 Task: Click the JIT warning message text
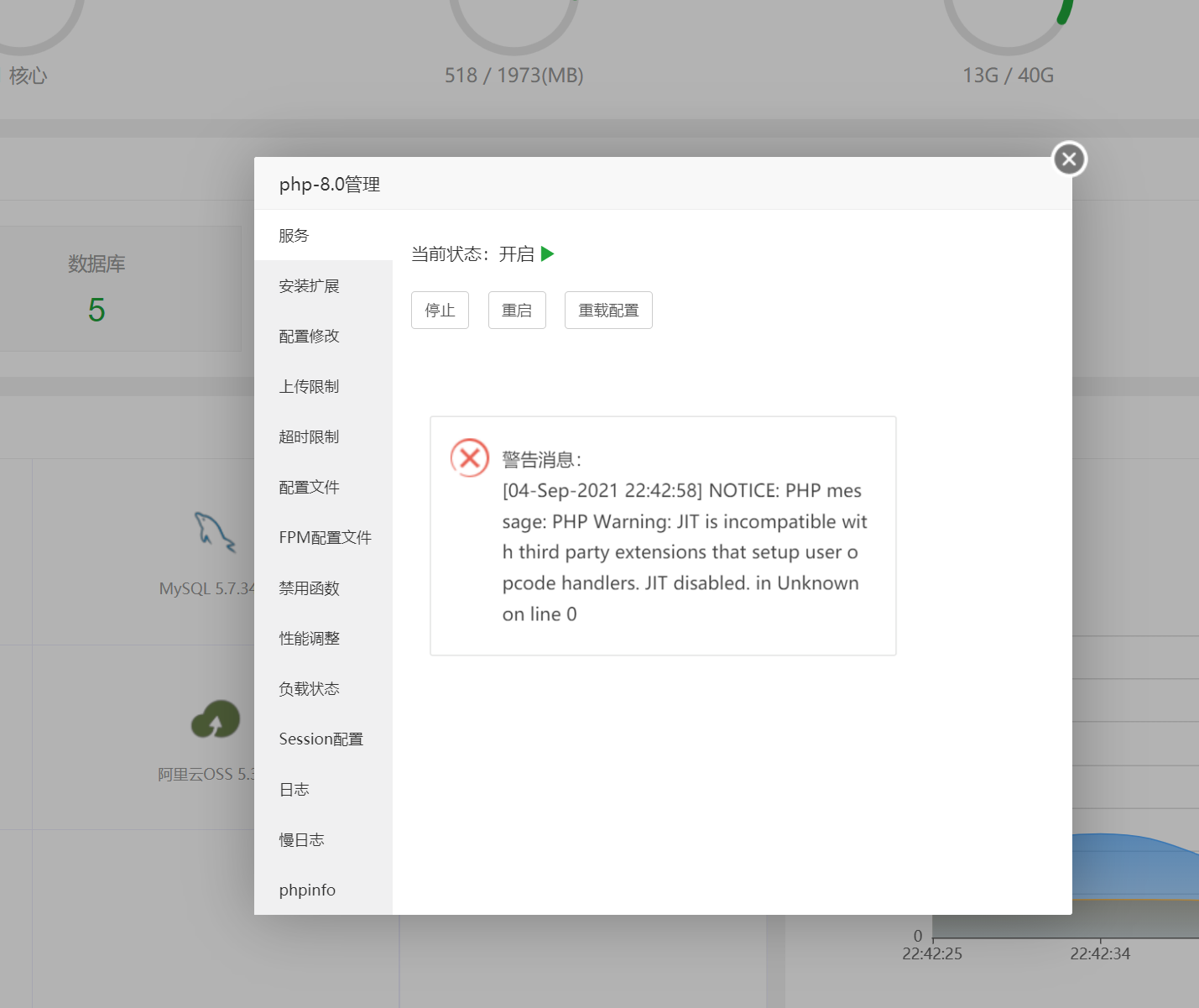pyautogui.click(x=684, y=552)
